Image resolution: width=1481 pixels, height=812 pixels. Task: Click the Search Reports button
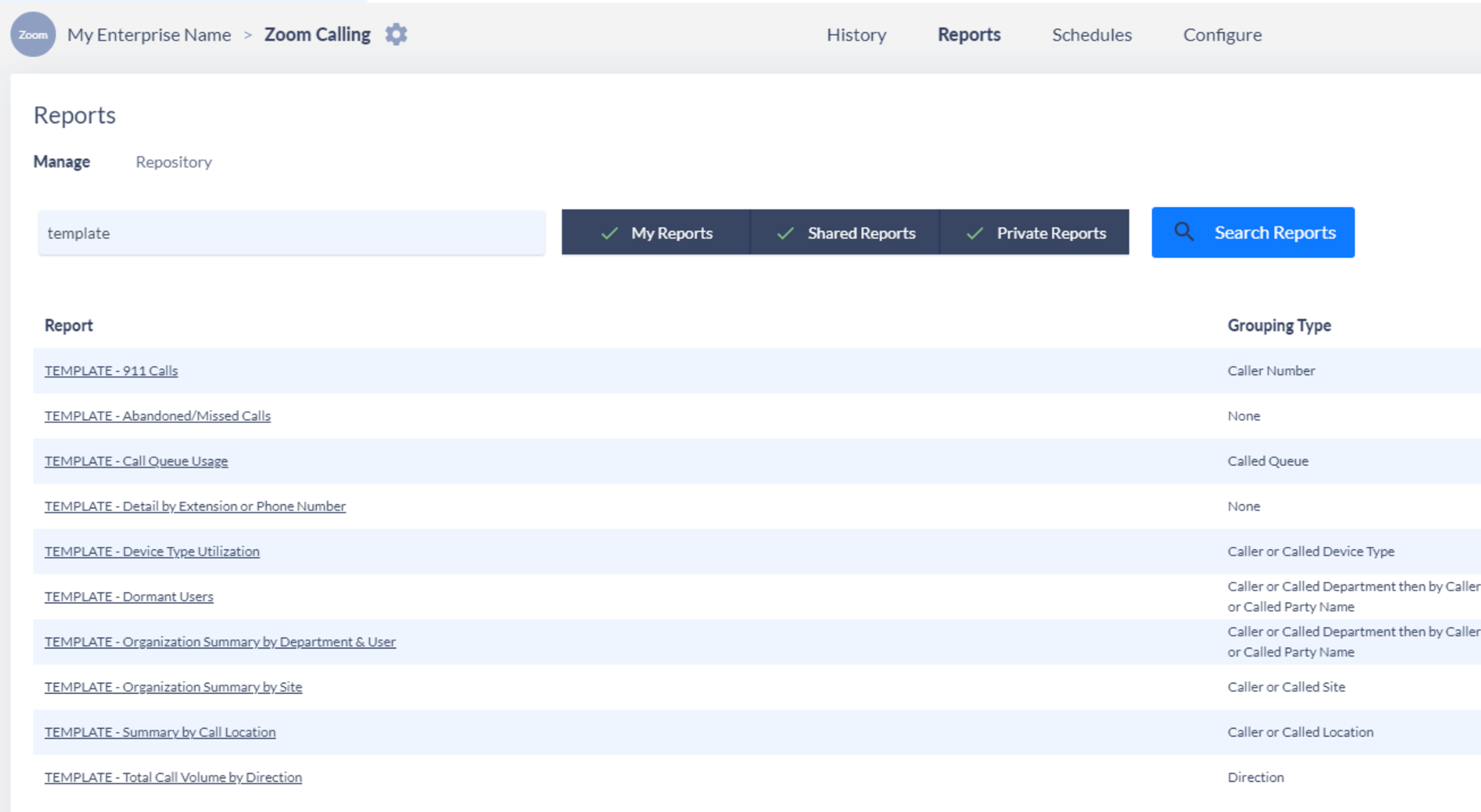click(1253, 232)
